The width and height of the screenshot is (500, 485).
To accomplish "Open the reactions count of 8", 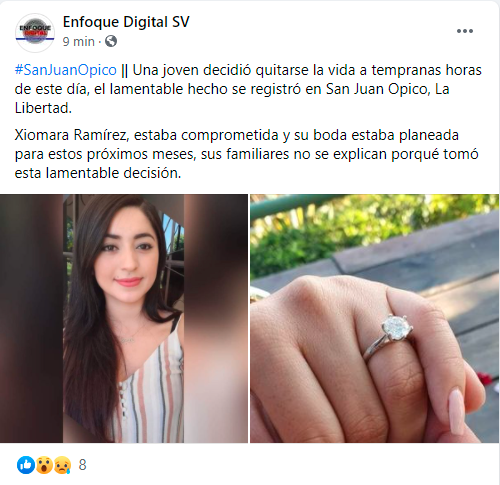I will coord(82,465).
